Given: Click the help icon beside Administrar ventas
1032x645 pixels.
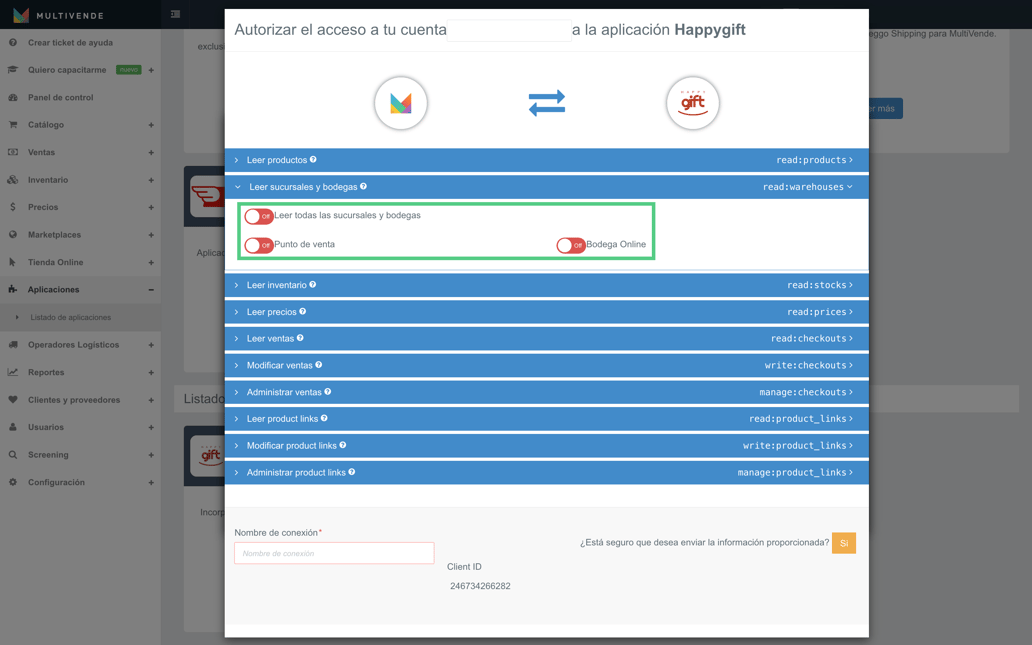Looking at the screenshot, I should pyautogui.click(x=328, y=392).
